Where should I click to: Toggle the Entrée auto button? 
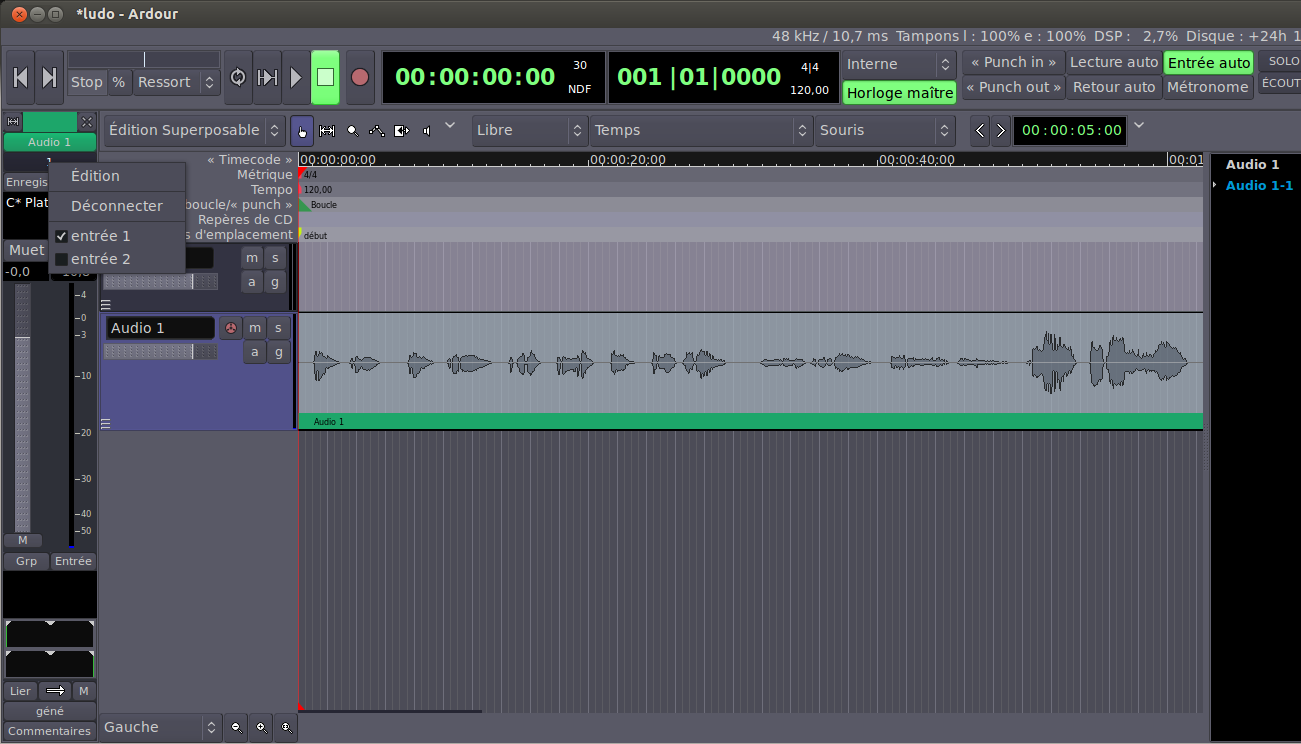(1209, 63)
